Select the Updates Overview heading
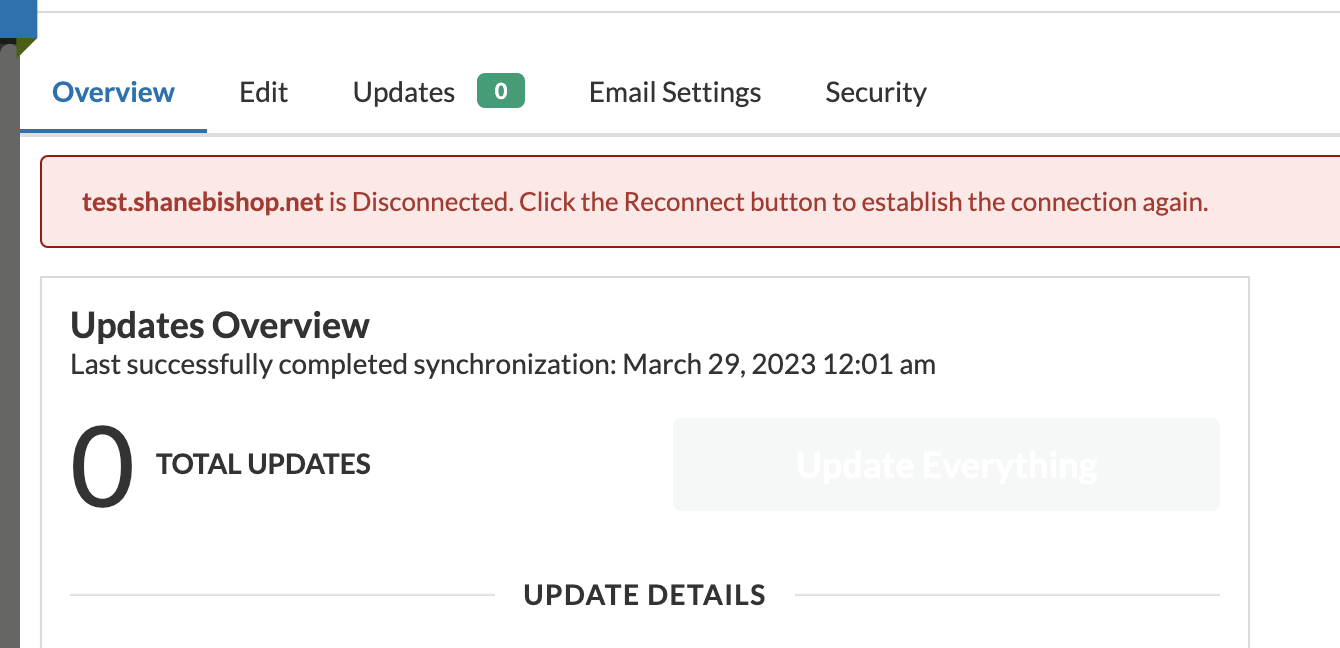 click(x=219, y=324)
